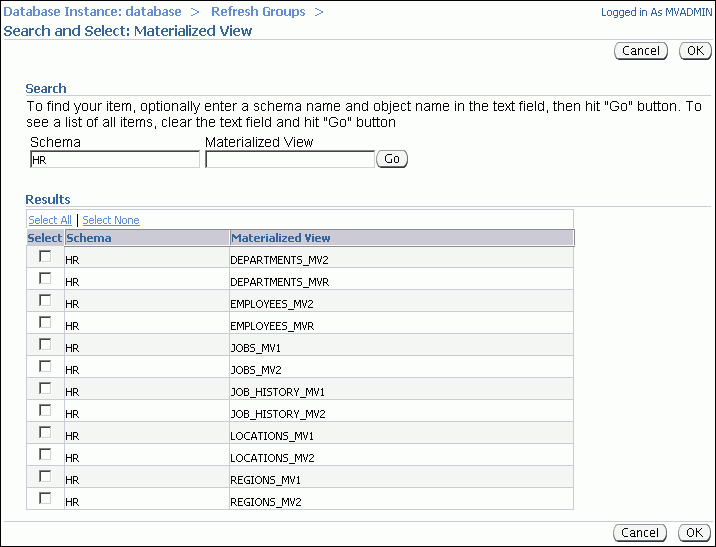
Task: Click JOBS_MV2 name cell
Action: [401, 367]
